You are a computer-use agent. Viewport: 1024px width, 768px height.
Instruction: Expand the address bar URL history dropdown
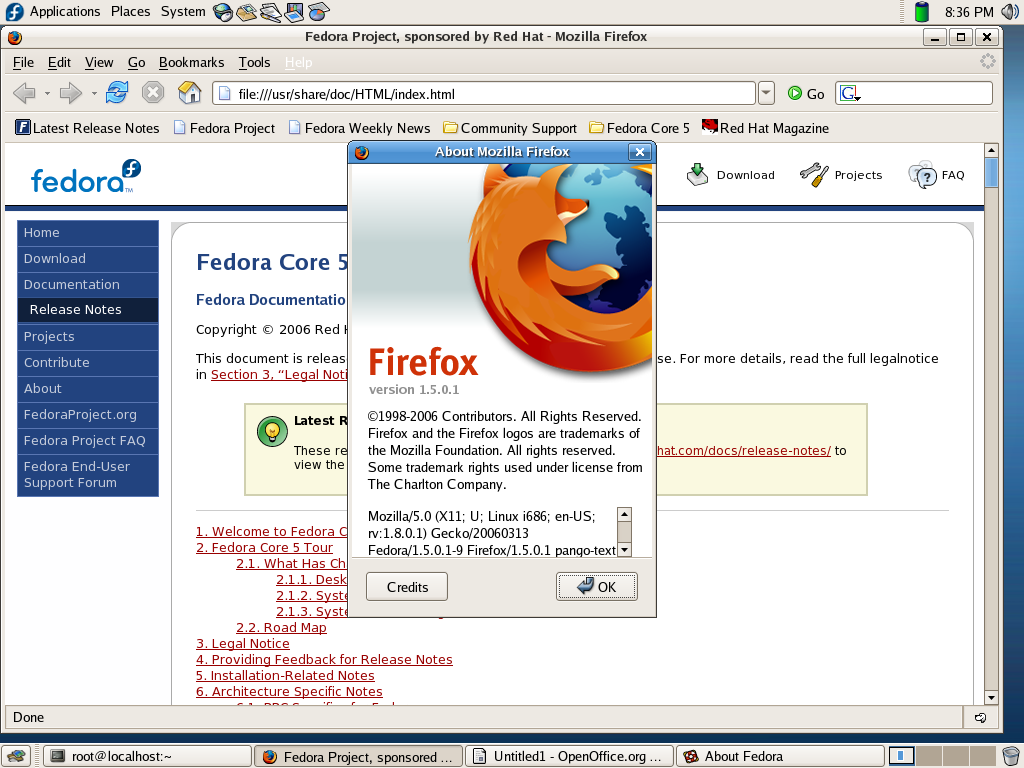(766, 93)
